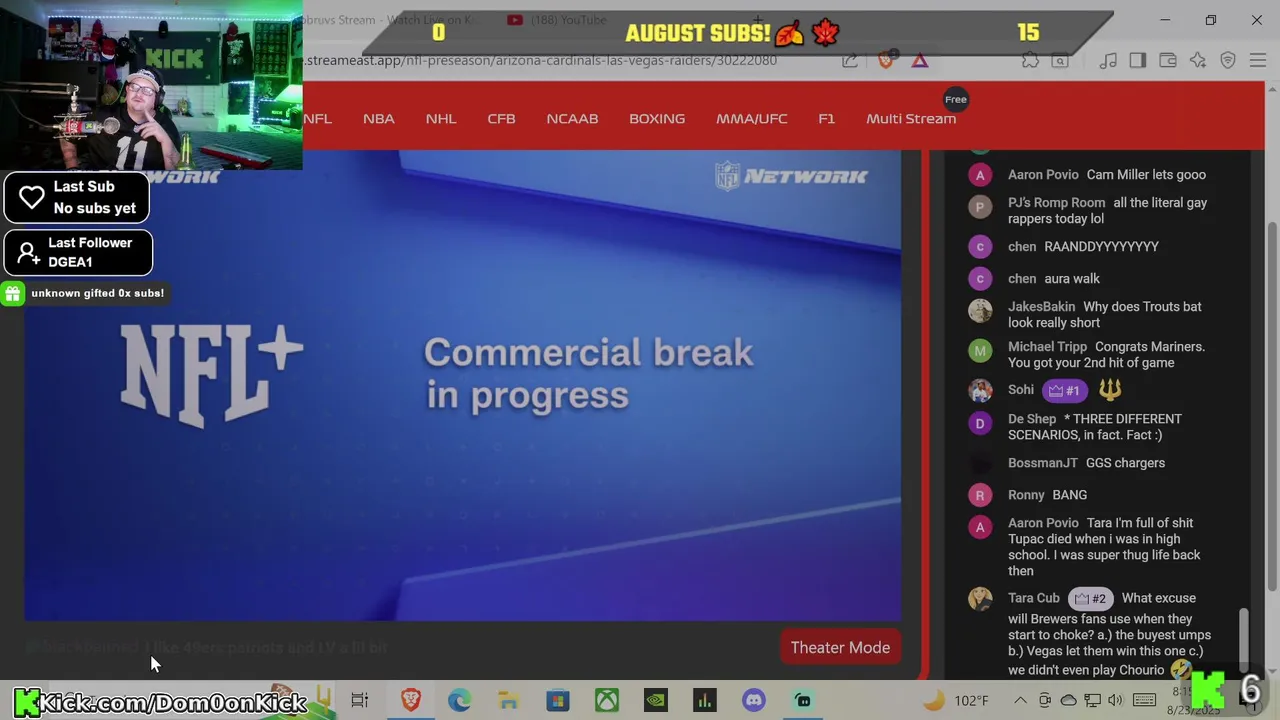Launch Microsoft Edge from the taskbar
1280x720 pixels.
tap(459, 700)
